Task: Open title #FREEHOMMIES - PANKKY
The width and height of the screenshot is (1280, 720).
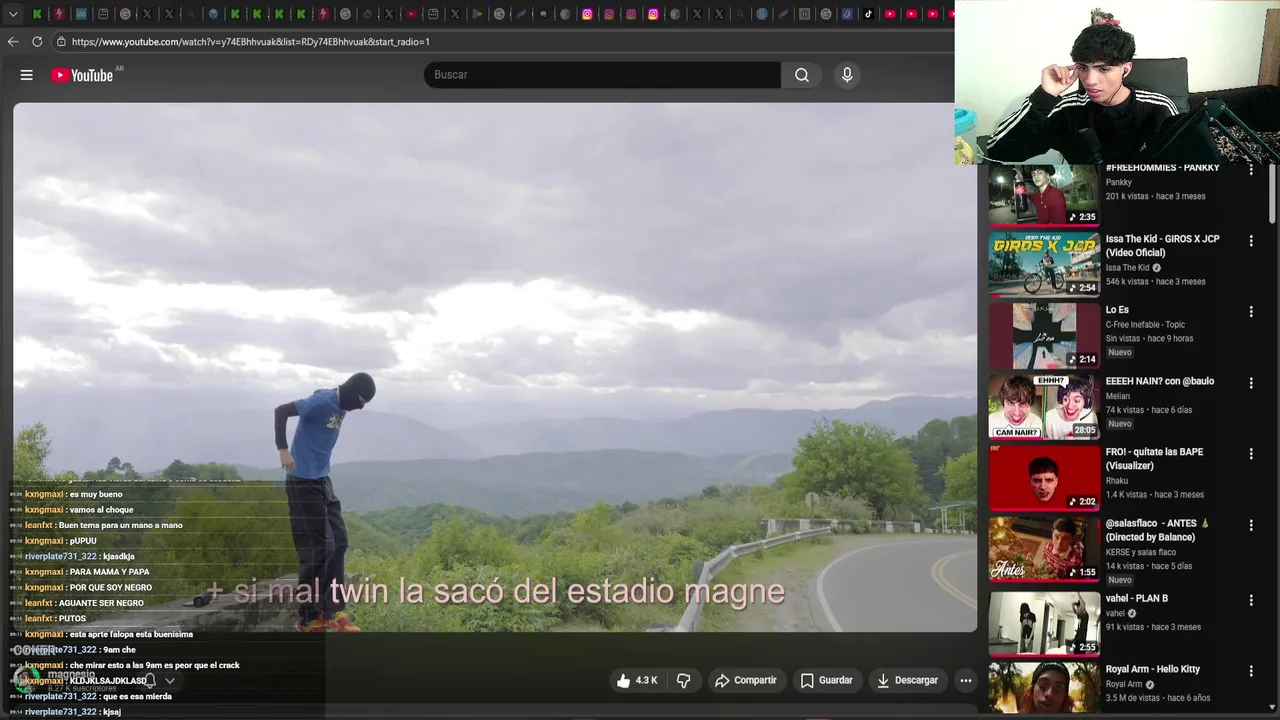Action: [1162, 168]
